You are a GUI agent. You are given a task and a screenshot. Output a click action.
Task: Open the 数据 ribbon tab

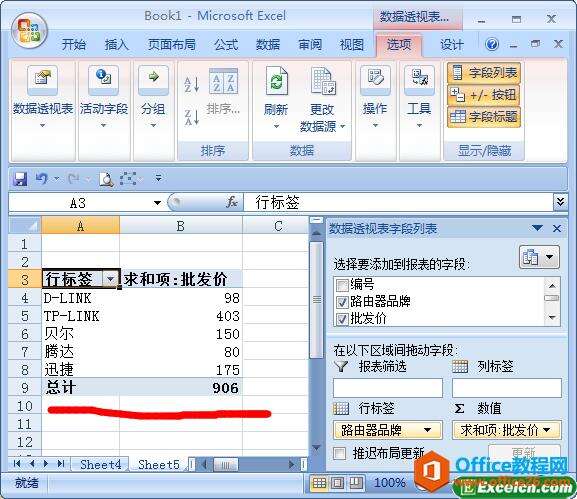[268, 45]
